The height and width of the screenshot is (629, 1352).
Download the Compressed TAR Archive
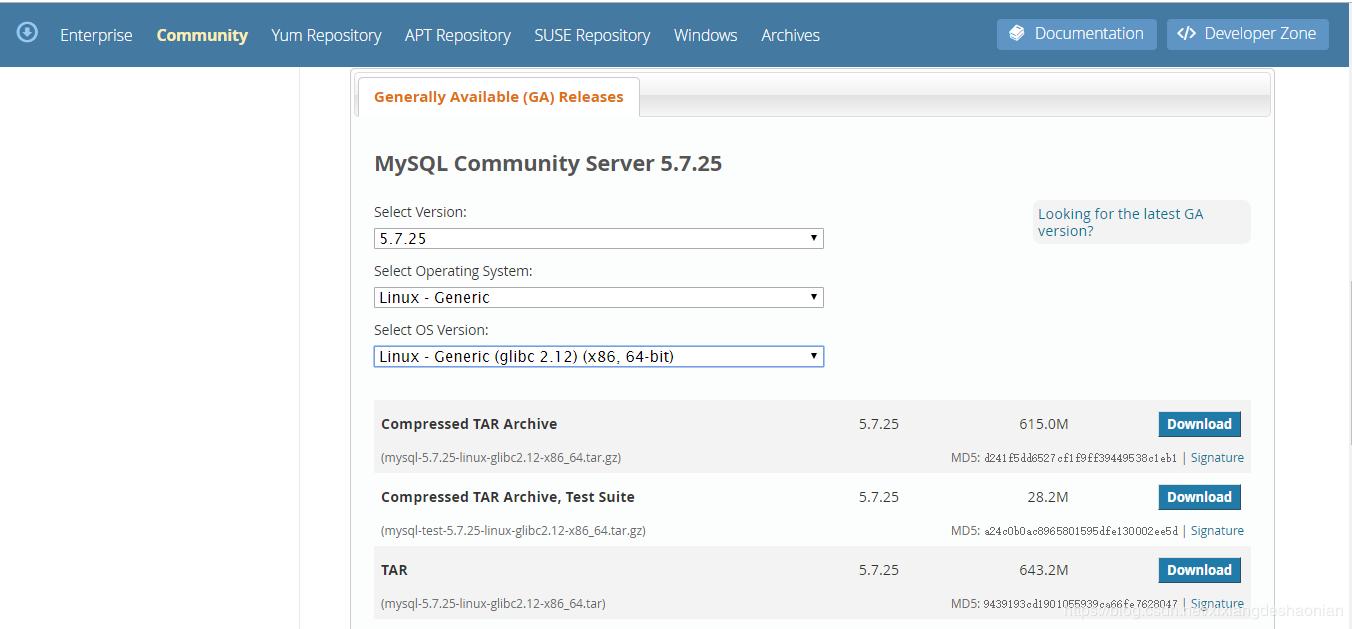point(1199,424)
